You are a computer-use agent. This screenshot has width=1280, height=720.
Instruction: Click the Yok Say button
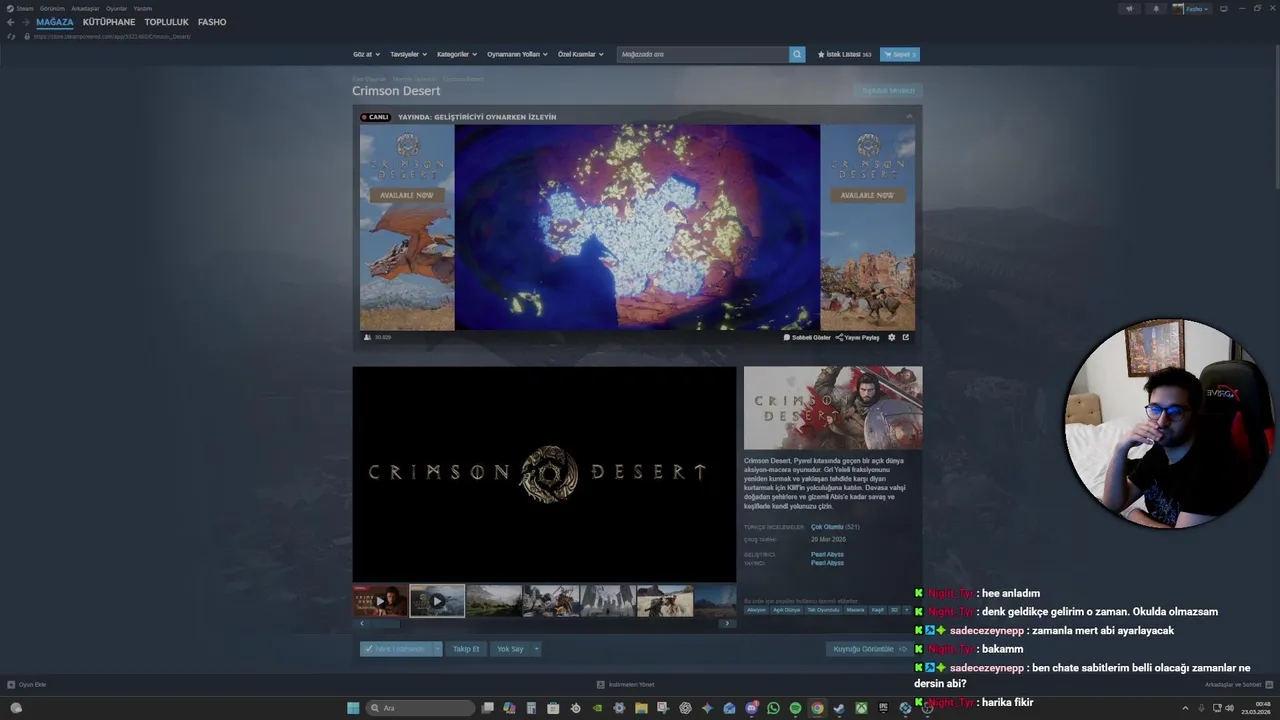pyautogui.click(x=510, y=649)
